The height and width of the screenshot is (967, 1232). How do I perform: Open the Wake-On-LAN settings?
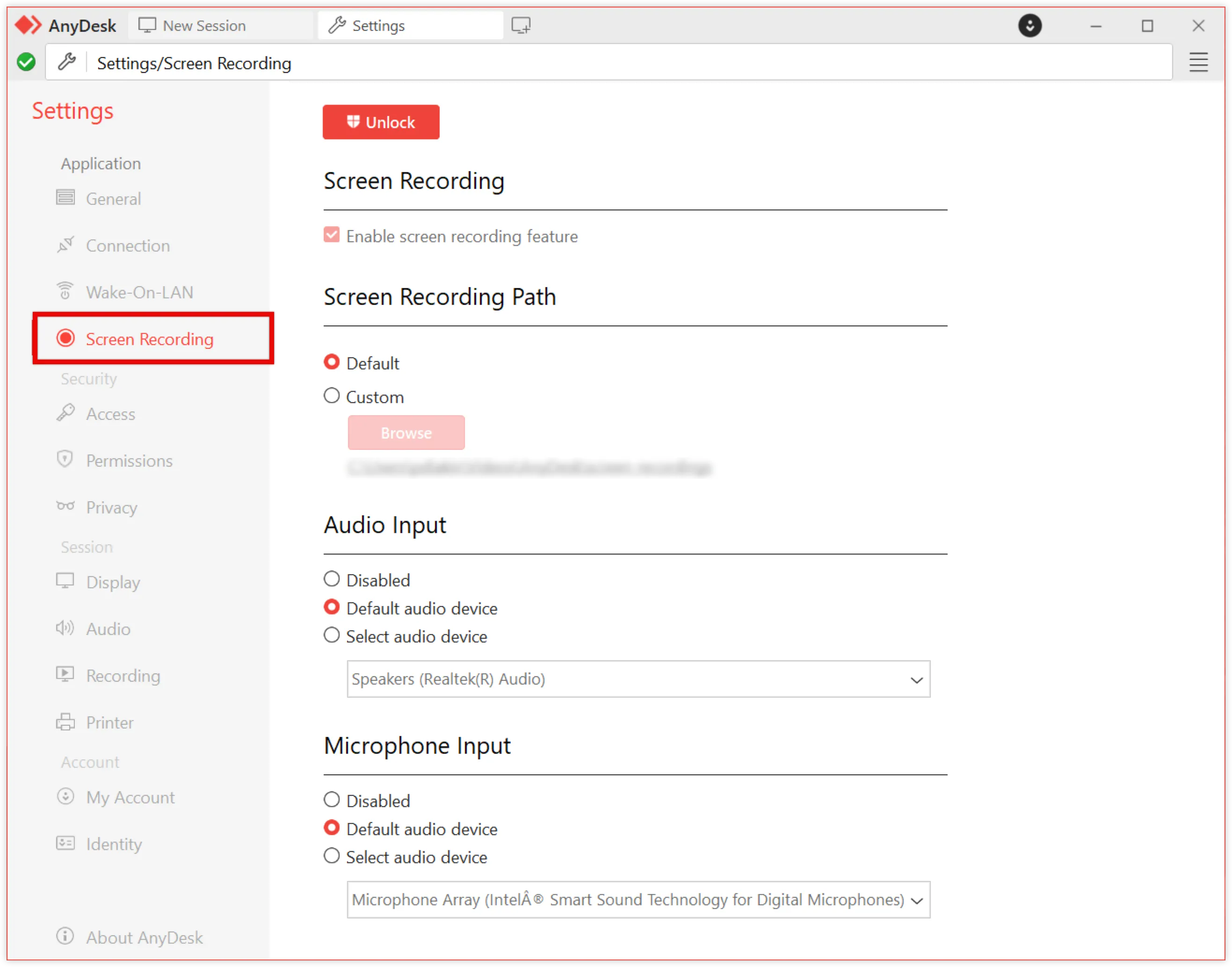point(139,292)
